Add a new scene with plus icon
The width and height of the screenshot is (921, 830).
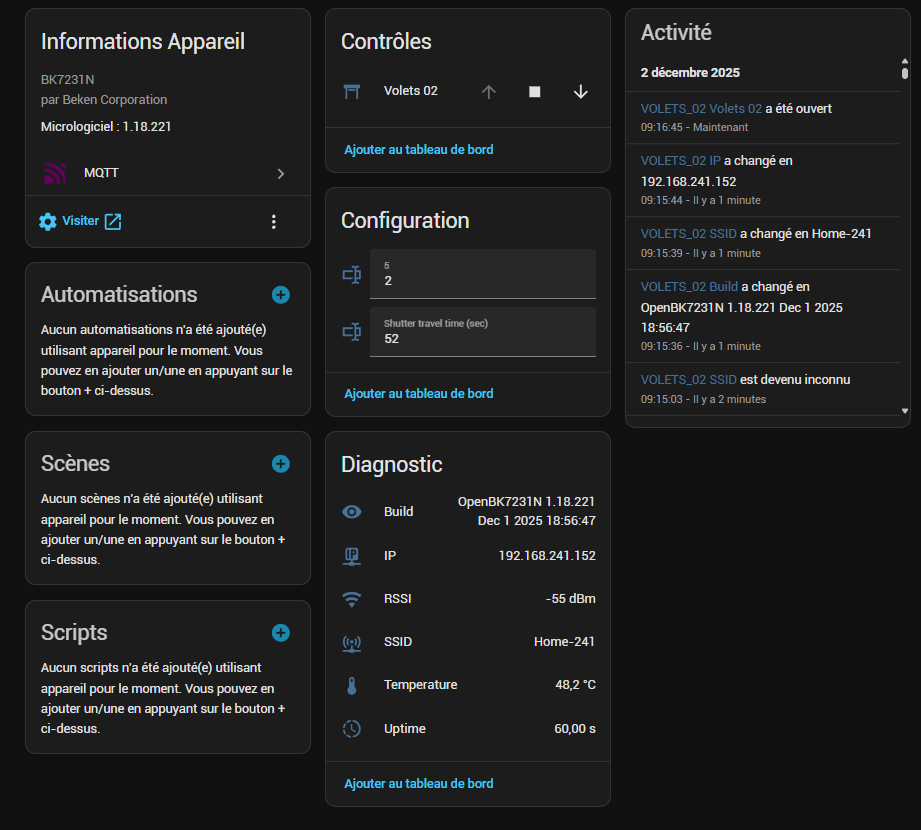click(281, 464)
